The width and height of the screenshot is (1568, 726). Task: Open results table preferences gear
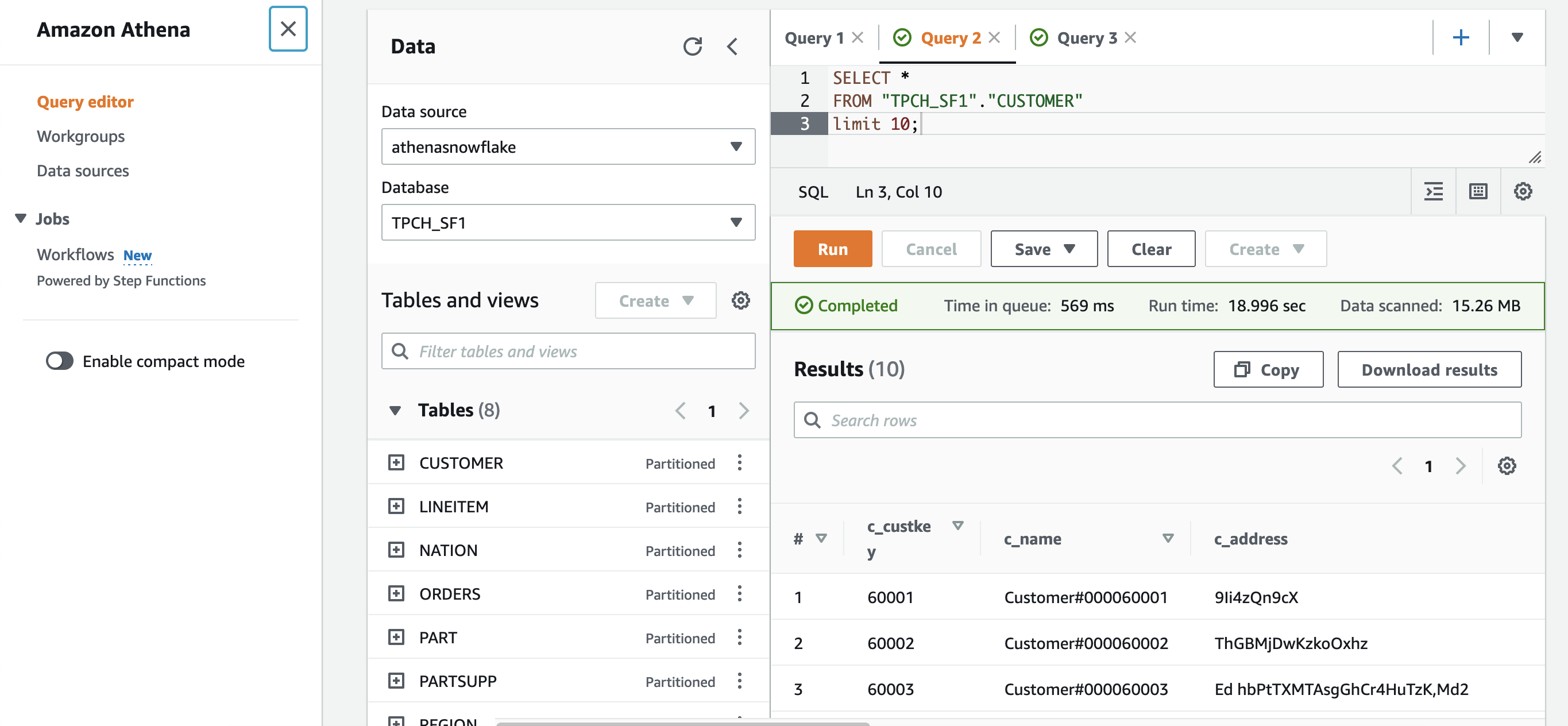[1507, 466]
